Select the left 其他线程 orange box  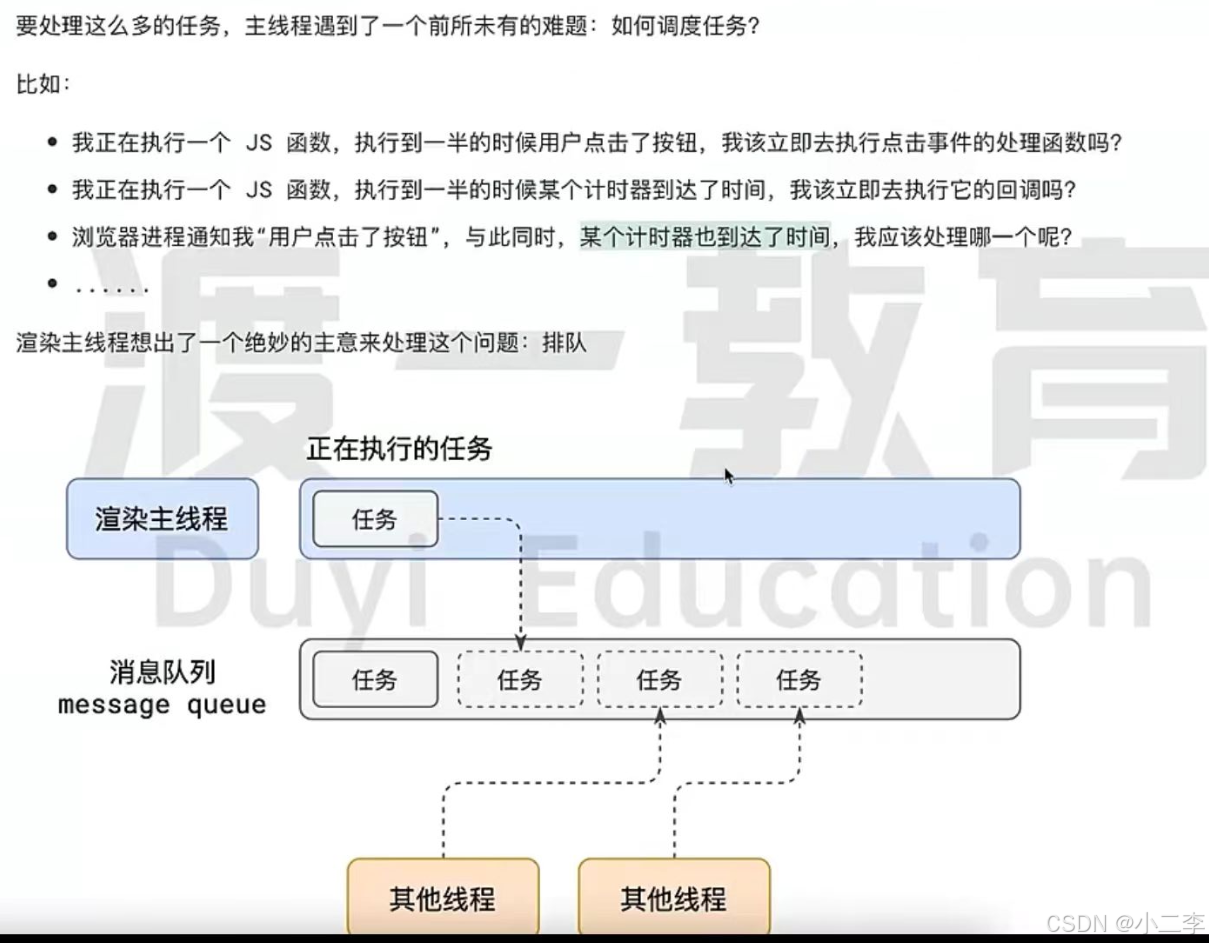click(x=443, y=898)
